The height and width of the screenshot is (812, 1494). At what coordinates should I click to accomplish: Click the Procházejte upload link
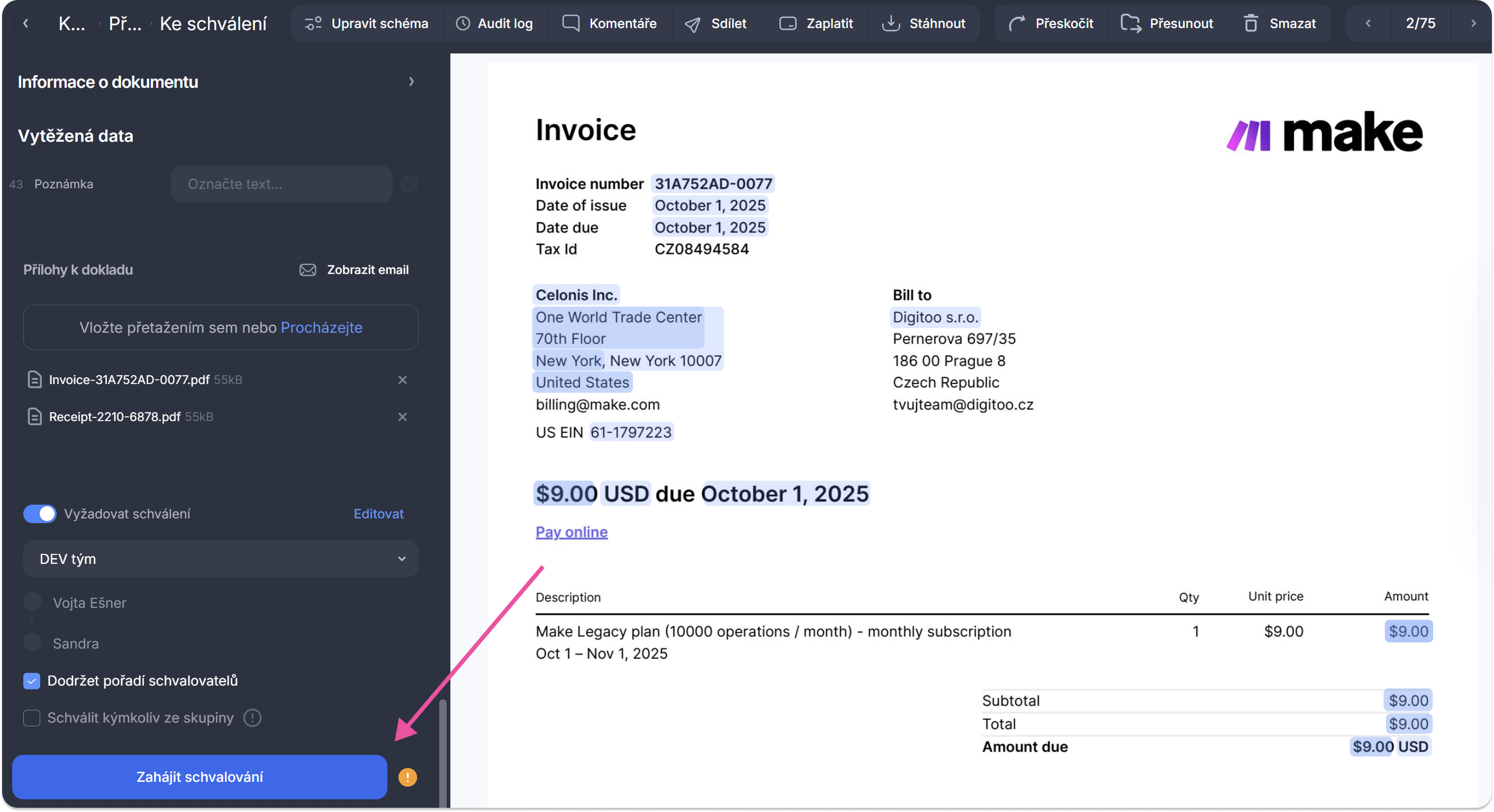click(321, 327)
